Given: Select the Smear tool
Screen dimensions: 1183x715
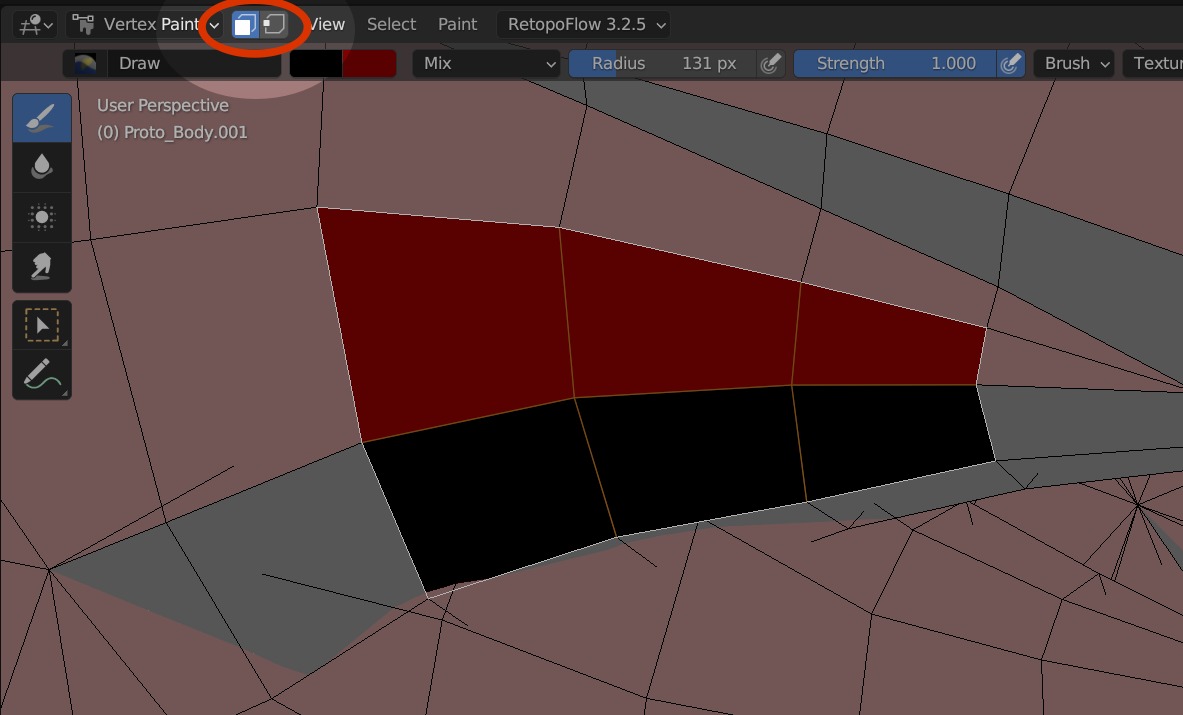Looking at the screenshot, I should [41, 266].
